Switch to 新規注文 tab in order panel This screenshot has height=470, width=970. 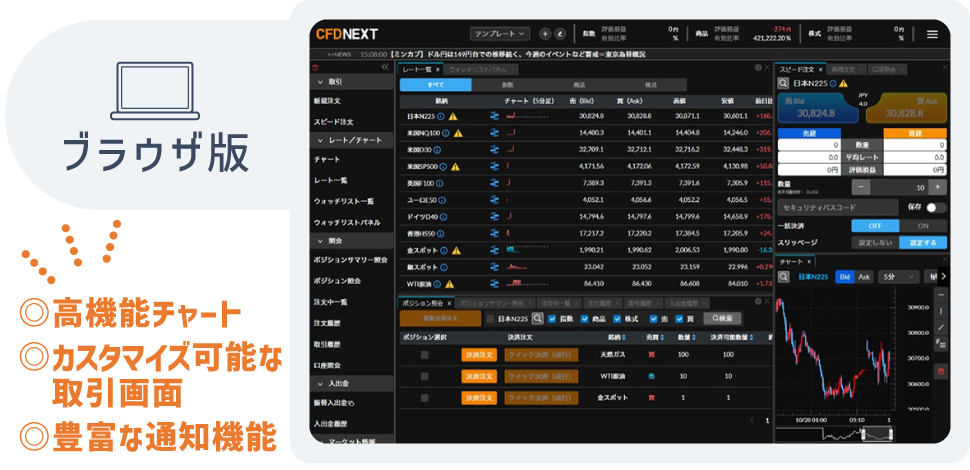845,69
